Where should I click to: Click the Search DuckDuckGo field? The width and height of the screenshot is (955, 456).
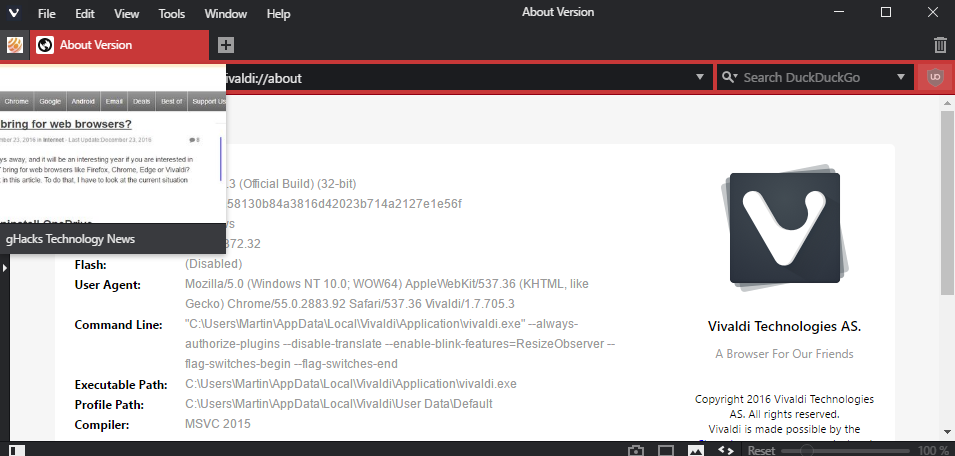click(x=816, y=77)
